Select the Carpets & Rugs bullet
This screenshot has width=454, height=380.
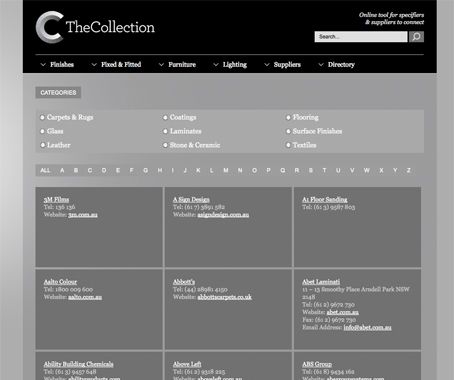(42, 117)
